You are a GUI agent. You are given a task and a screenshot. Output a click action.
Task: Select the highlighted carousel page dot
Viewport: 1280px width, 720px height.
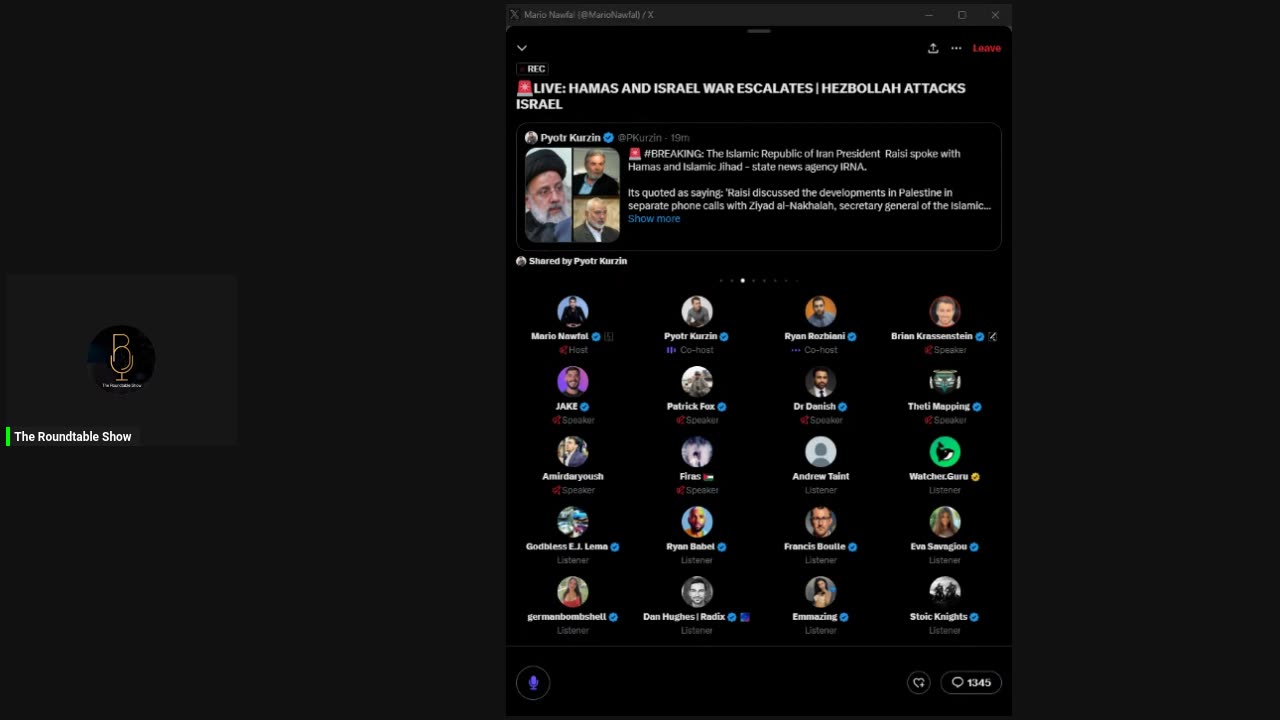click(x=742, y=281)
